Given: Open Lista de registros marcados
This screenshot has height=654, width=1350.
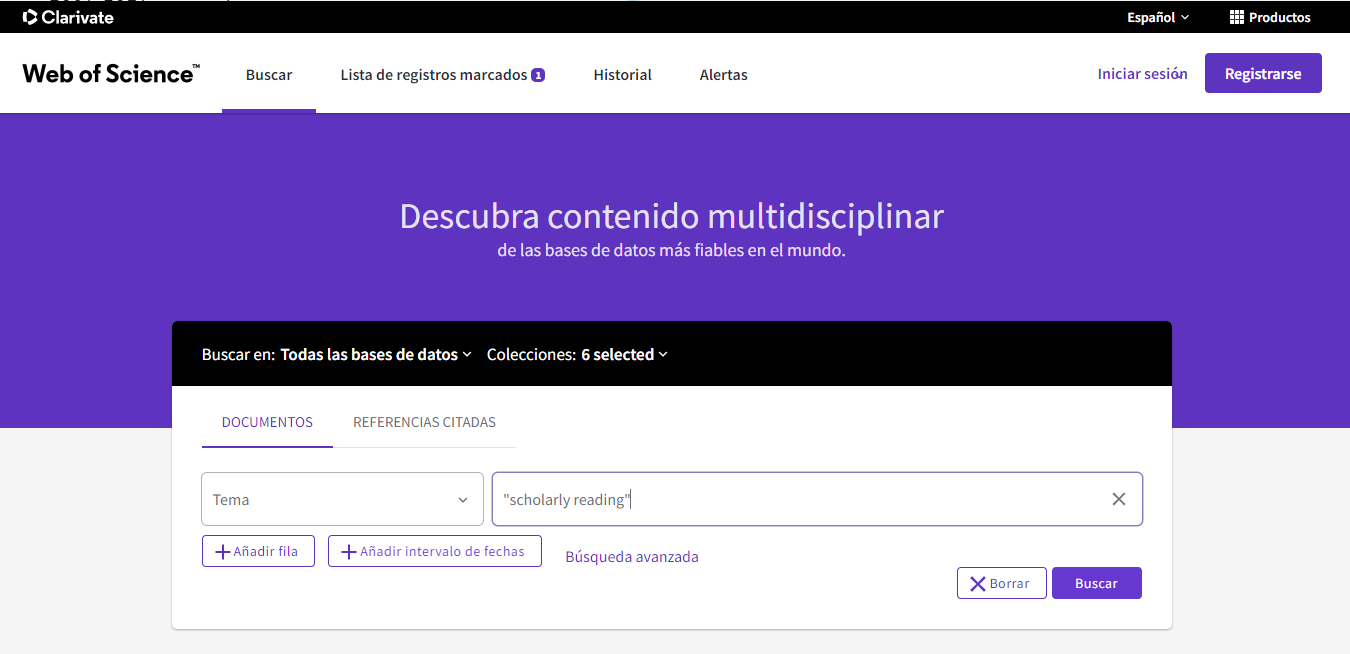Looking at the screenshot, I should tap(442, 75).
